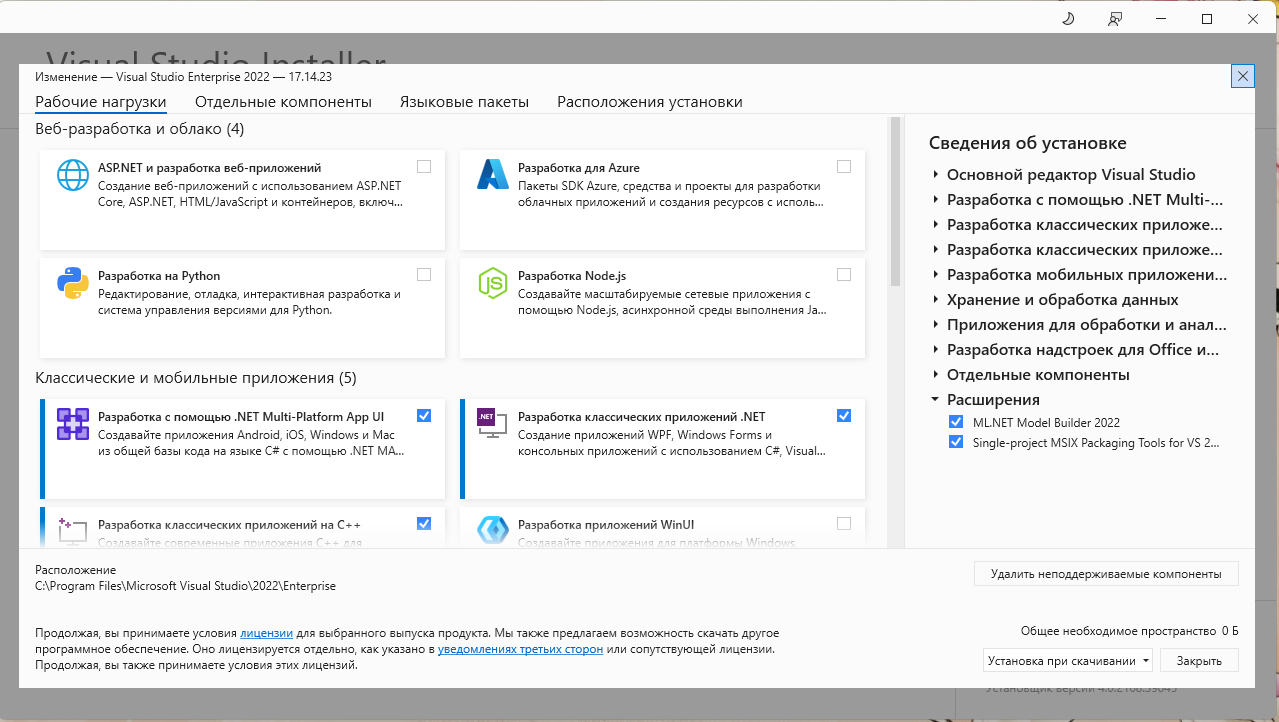This screenshot has height=722, width=1279.
Task: Expand Разработка с помощью .NET Multi- details
Action: tap(936, 199)
